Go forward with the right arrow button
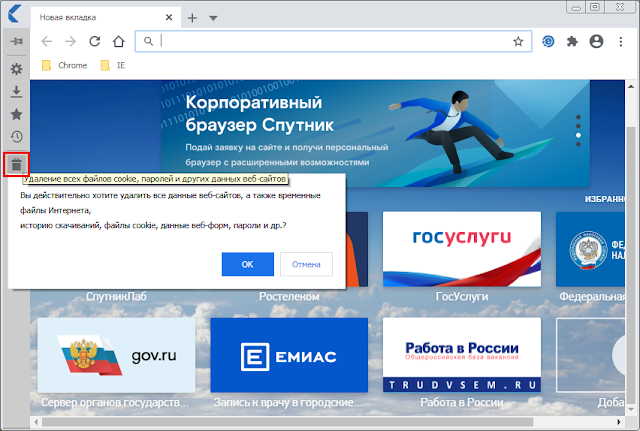Screen dimensions: 640x431 click(x=71, y=41)
